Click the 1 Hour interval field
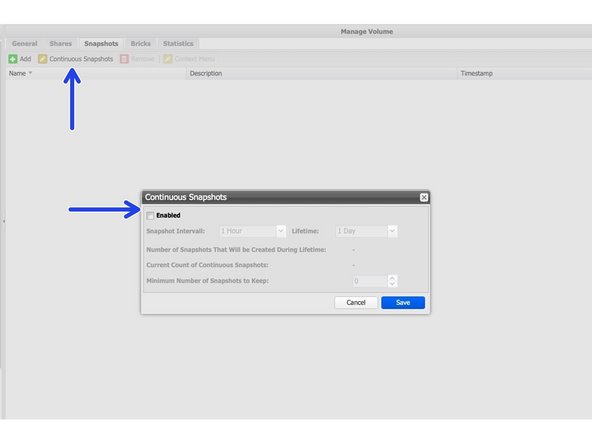Screen dimensions: 592x444 248,231
